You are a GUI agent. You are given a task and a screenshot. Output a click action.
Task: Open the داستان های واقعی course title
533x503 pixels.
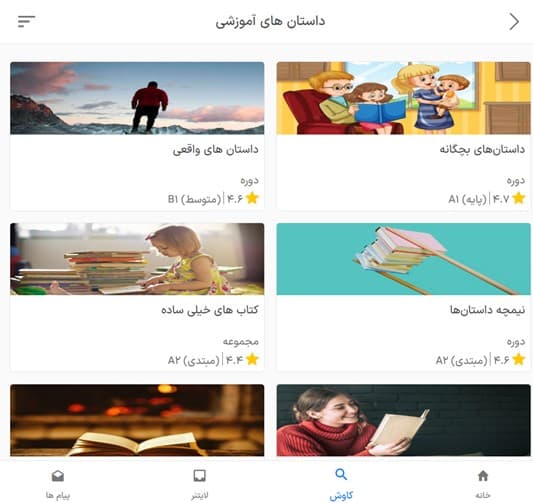click(x=216, y=150)
